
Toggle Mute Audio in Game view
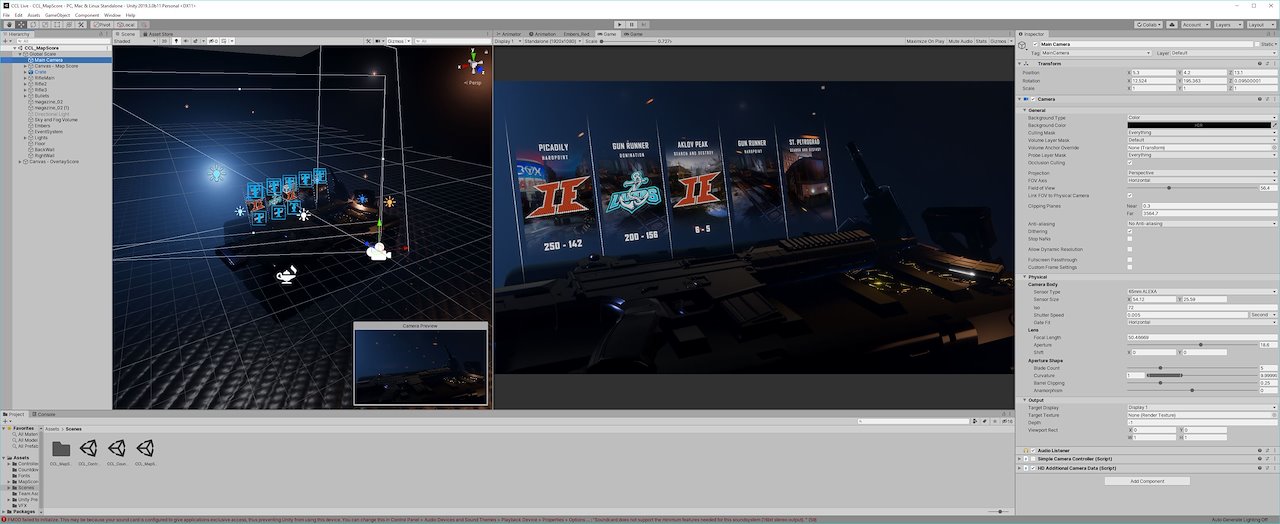(x=960, y=41)
